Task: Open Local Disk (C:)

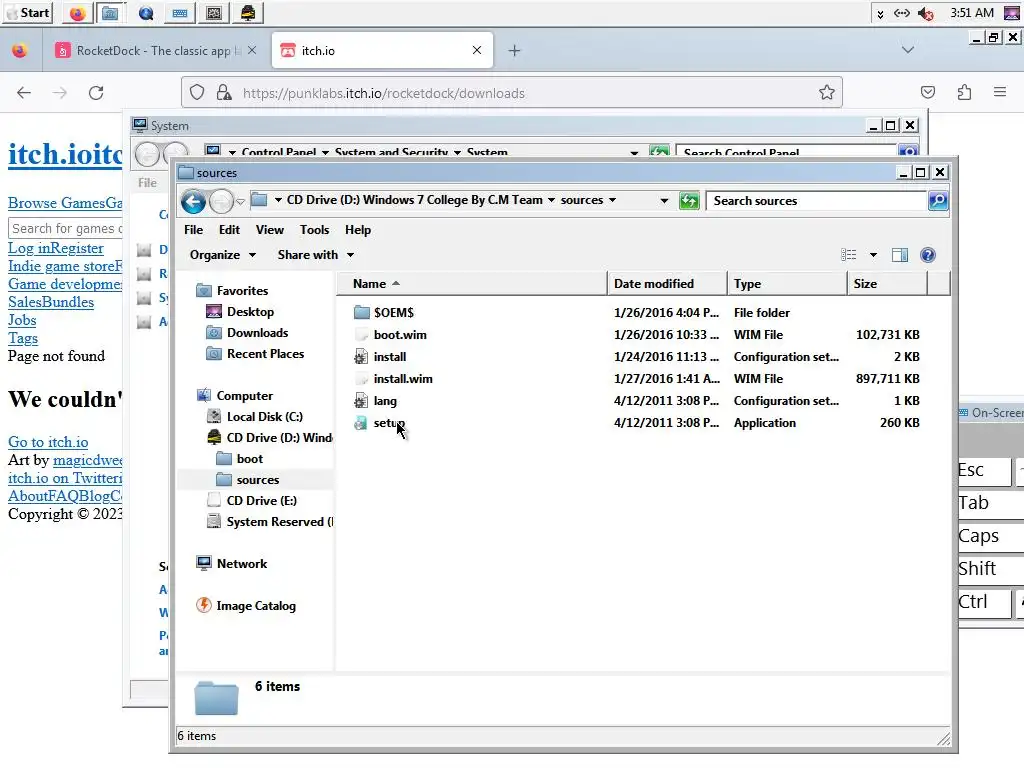Action: [264, 417]
